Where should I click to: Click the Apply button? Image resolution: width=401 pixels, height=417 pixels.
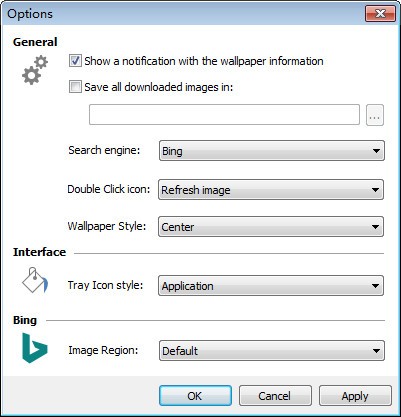point(355,396)
